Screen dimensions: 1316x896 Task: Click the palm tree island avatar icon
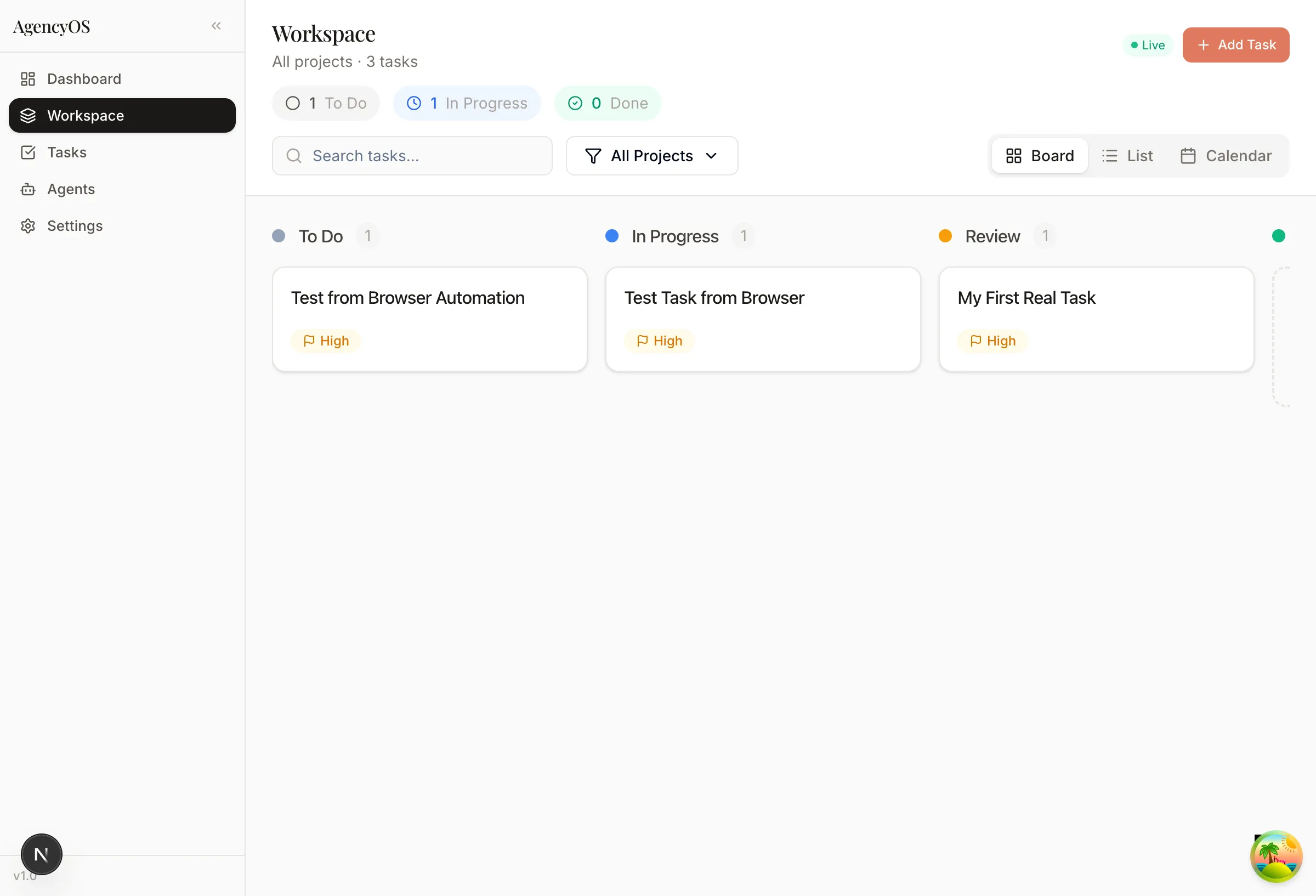tap(1276, 857)
